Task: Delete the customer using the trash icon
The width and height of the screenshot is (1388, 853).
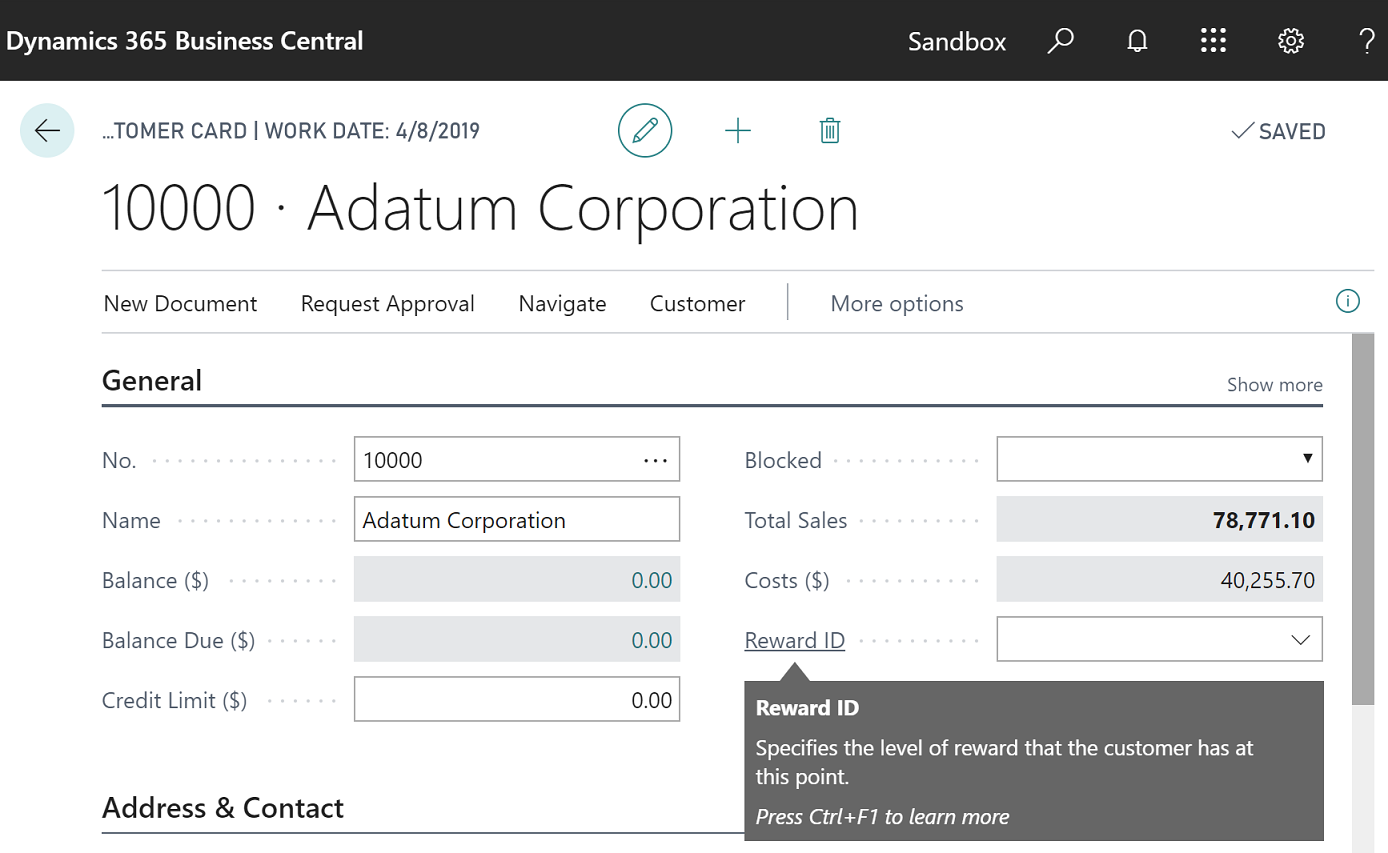Action: pyautogui.click(x=829, y=130)
